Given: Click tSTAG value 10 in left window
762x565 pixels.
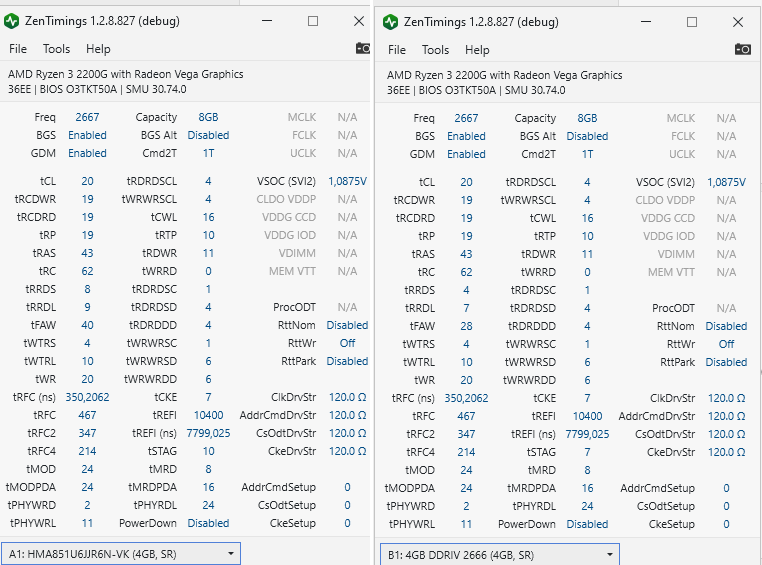Looking at the screenshot, I should point(208,451).
